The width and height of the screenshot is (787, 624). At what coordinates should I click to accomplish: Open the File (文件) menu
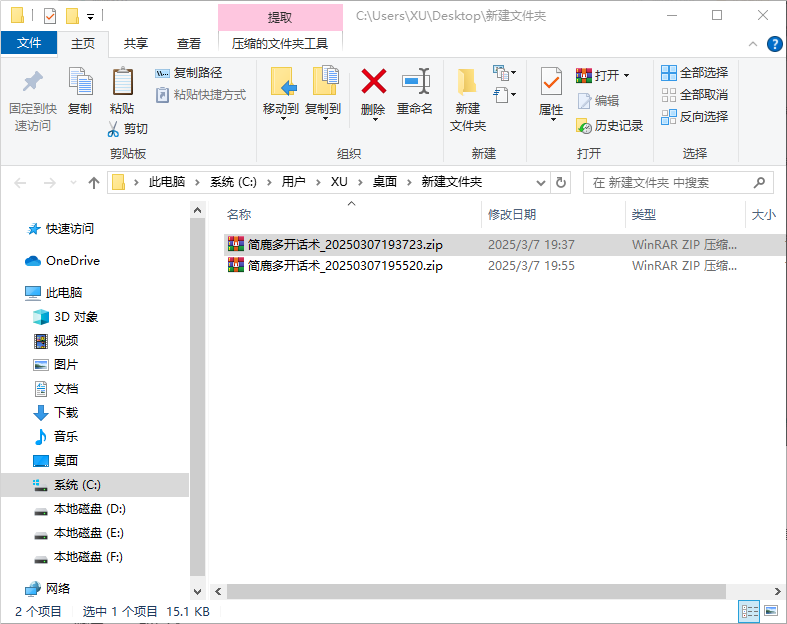[x=29, y=43]
